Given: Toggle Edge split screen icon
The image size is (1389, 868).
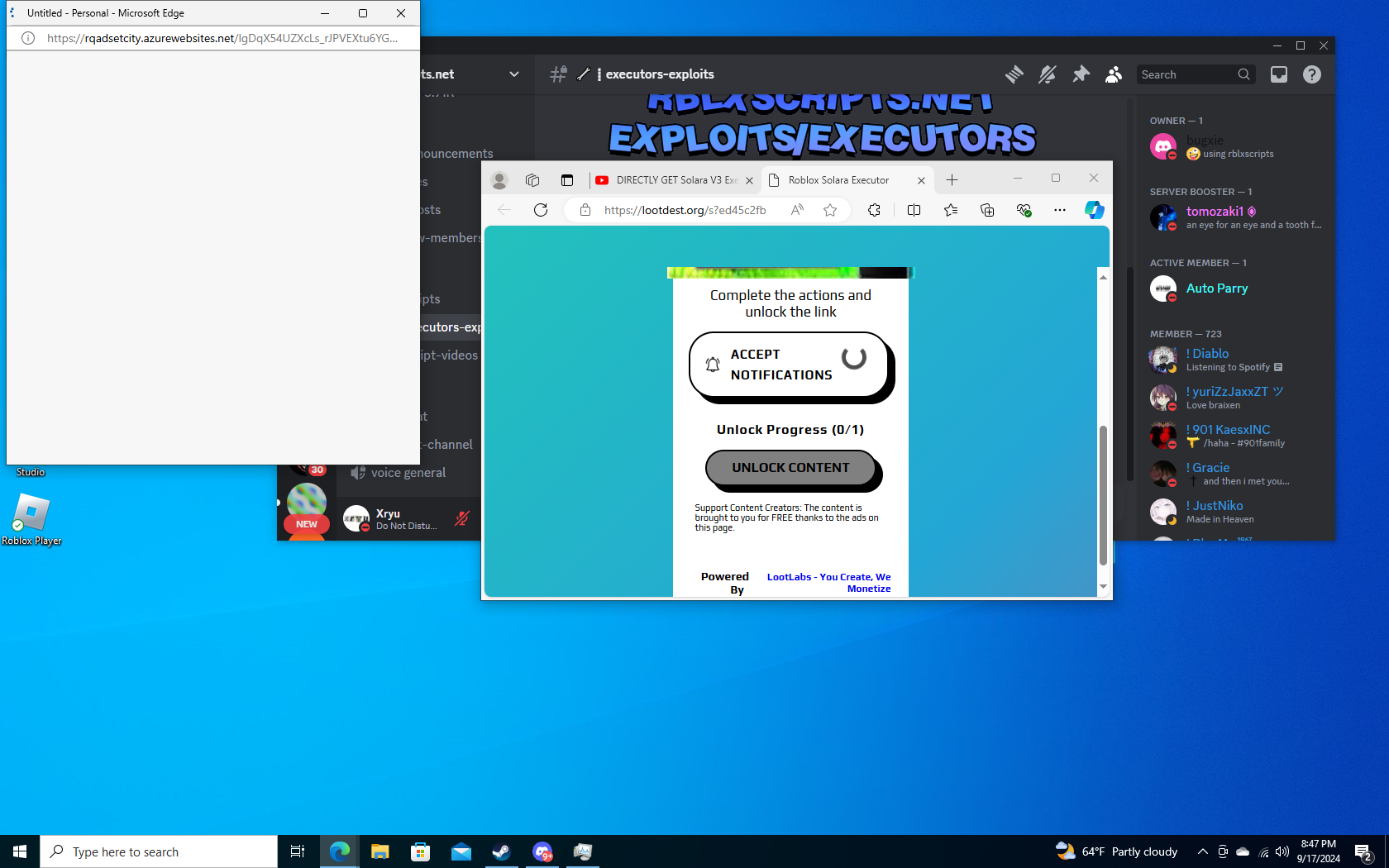Looking at the screenshot, I should tap(914, 210).
